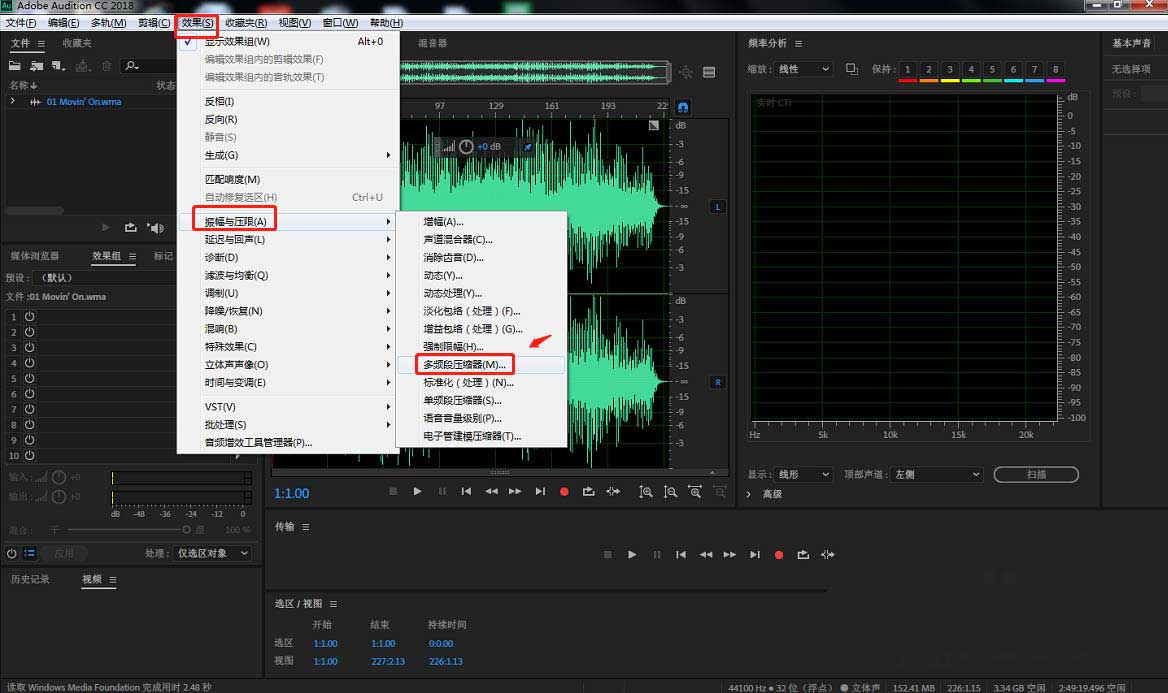Click the Play button in the Transport panel

632,555
